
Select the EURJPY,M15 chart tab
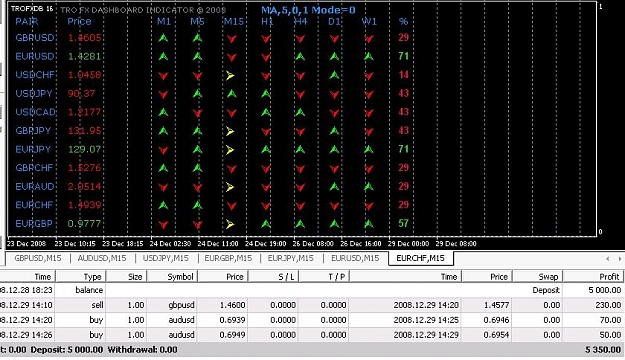click(x=291, y=258)
